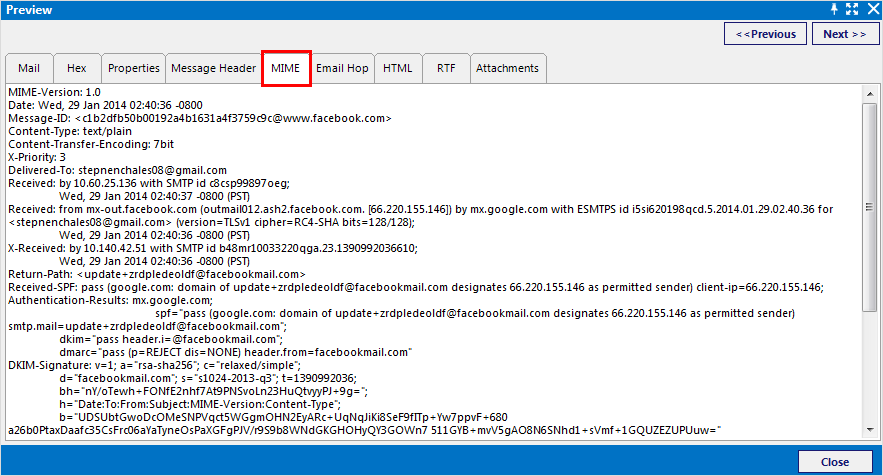Click the bh= body hash line
883x476 pixels.
click(x=213, y=391)
